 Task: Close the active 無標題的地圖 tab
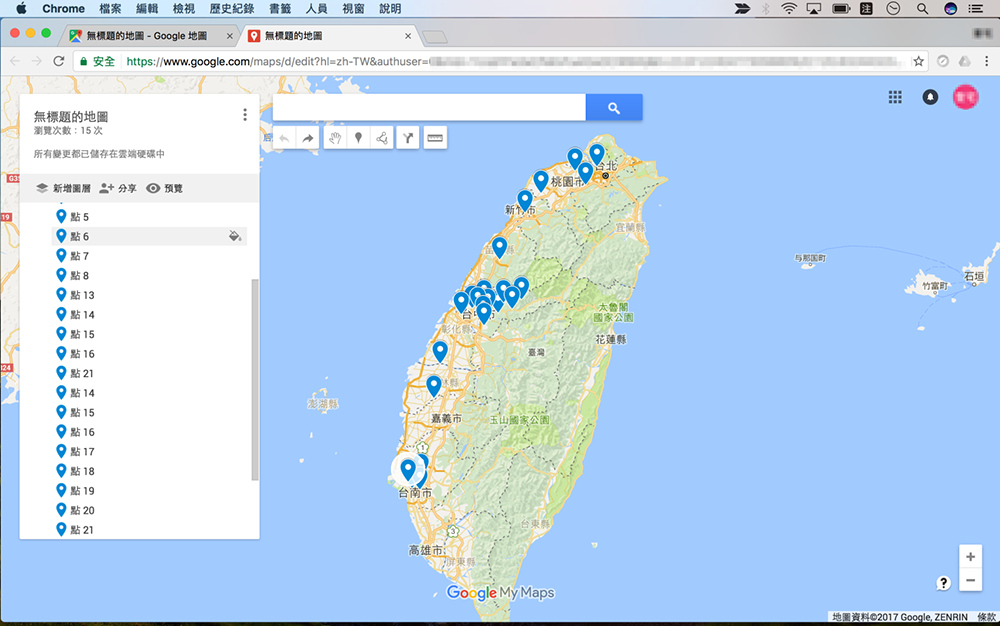point(408,36)
